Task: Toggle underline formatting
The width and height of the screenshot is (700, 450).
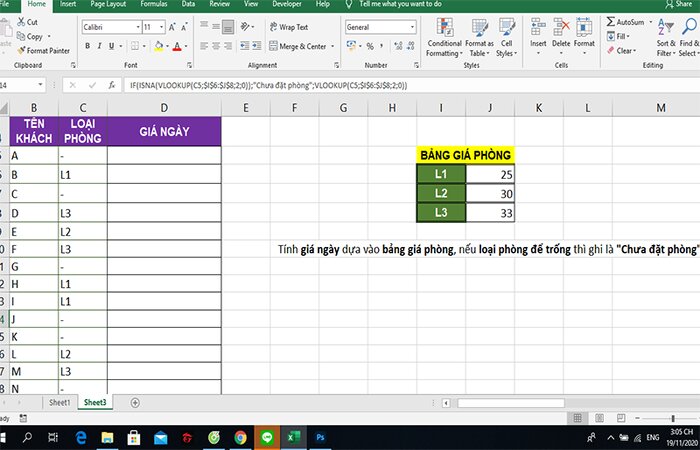Action: 111,46
